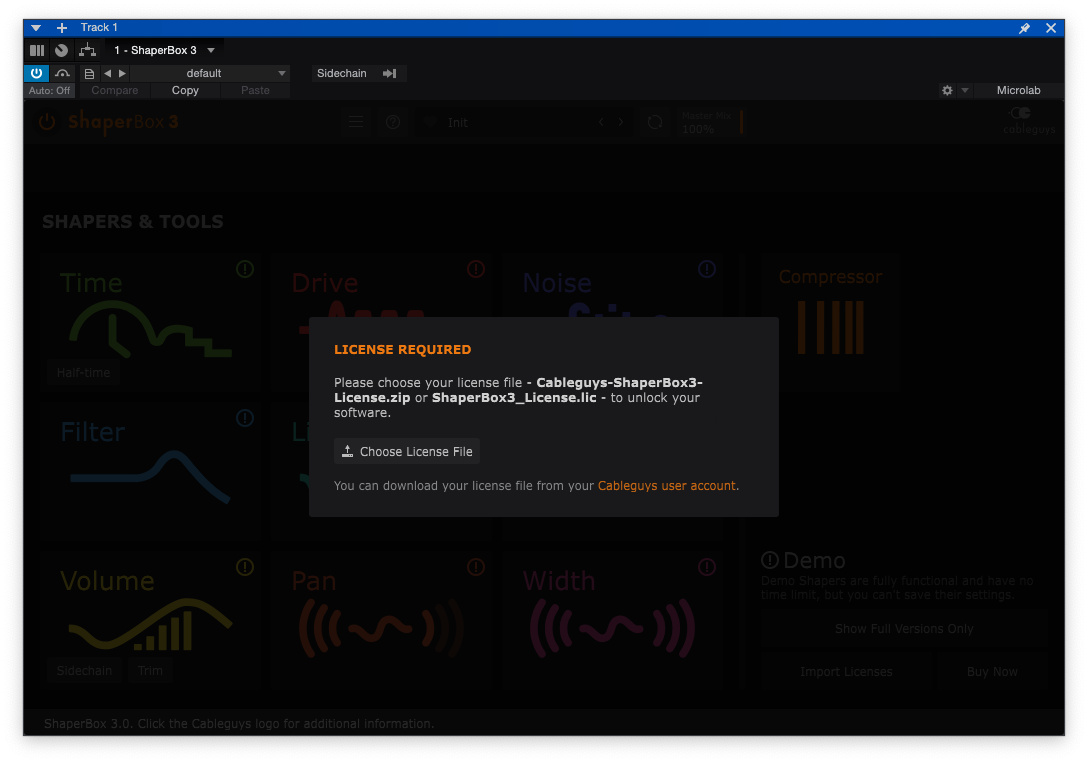Image resolution: width=1088 pixels, height=763 pixels.
Task: Click the Init preset name
Action: (458, 123)
